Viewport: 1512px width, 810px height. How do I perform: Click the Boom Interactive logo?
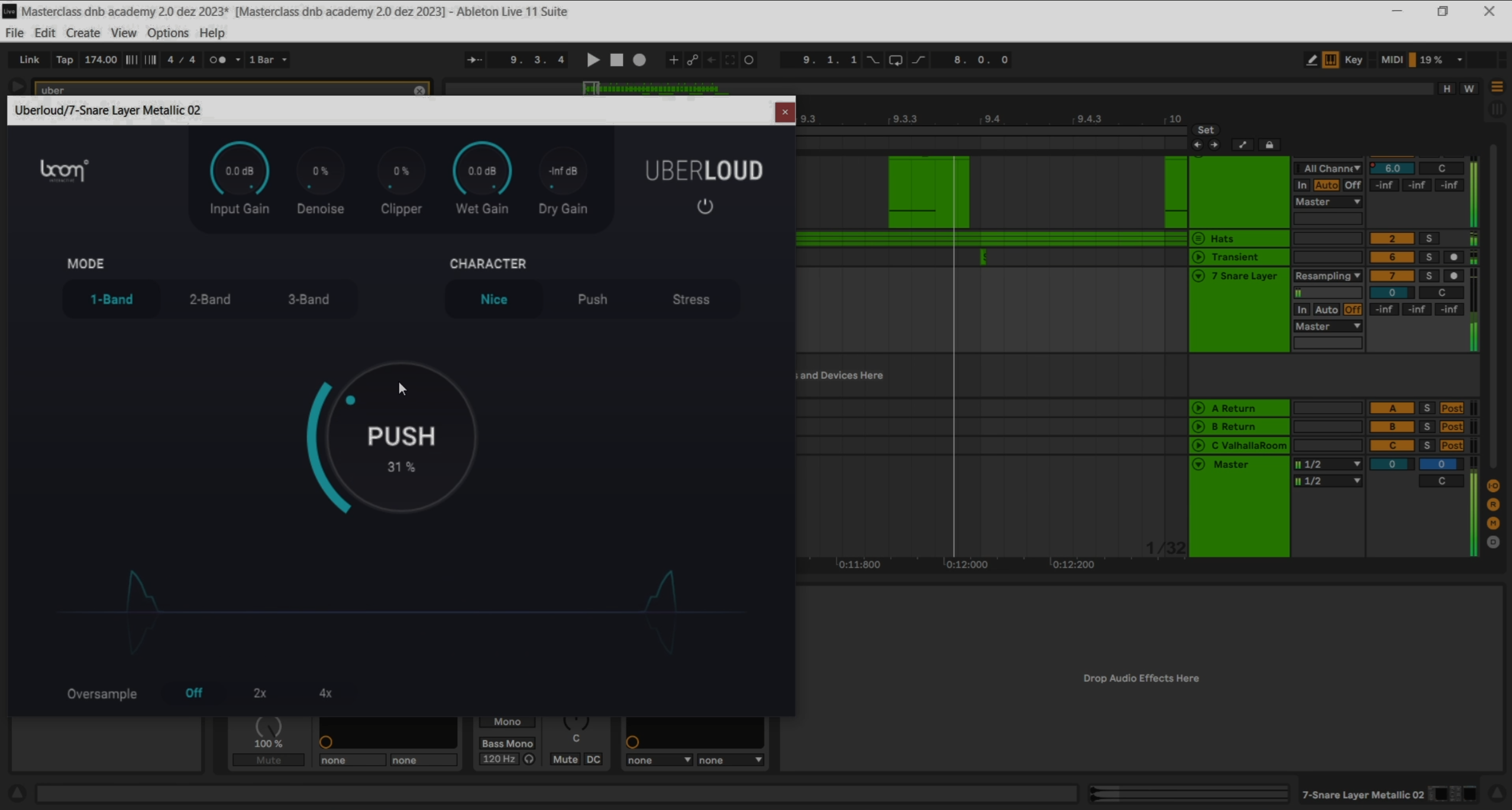(64, 170)
